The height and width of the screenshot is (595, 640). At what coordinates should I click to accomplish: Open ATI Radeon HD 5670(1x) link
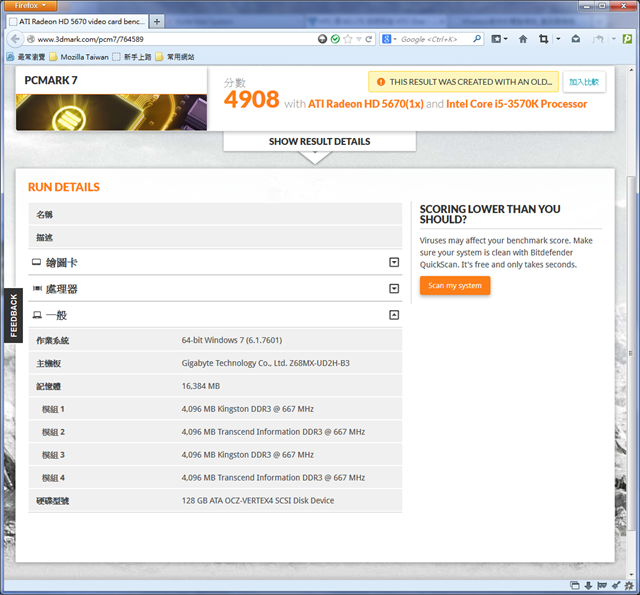coord(365,104)
